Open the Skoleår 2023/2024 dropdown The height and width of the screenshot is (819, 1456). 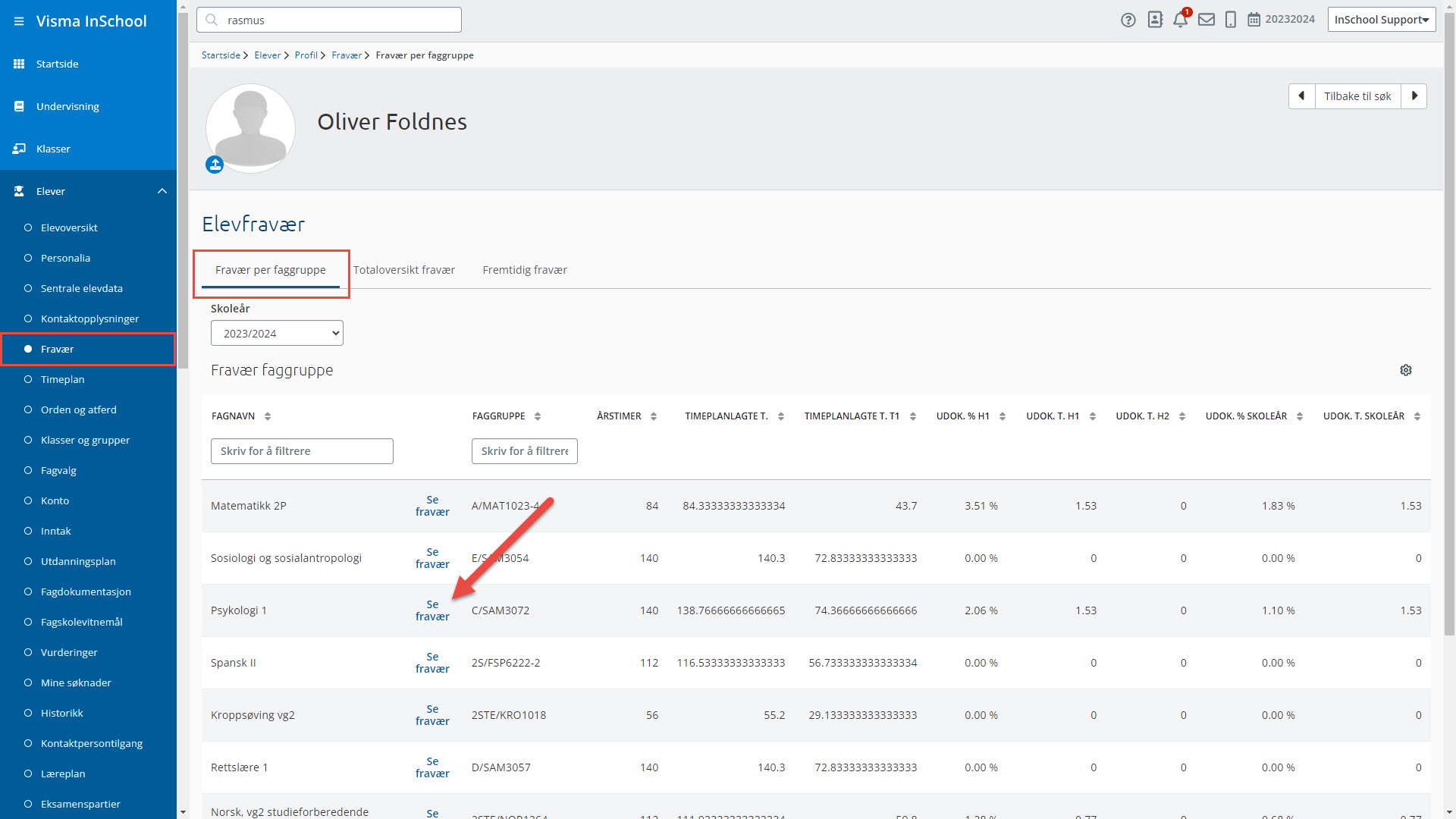click(x=277, y=333)
